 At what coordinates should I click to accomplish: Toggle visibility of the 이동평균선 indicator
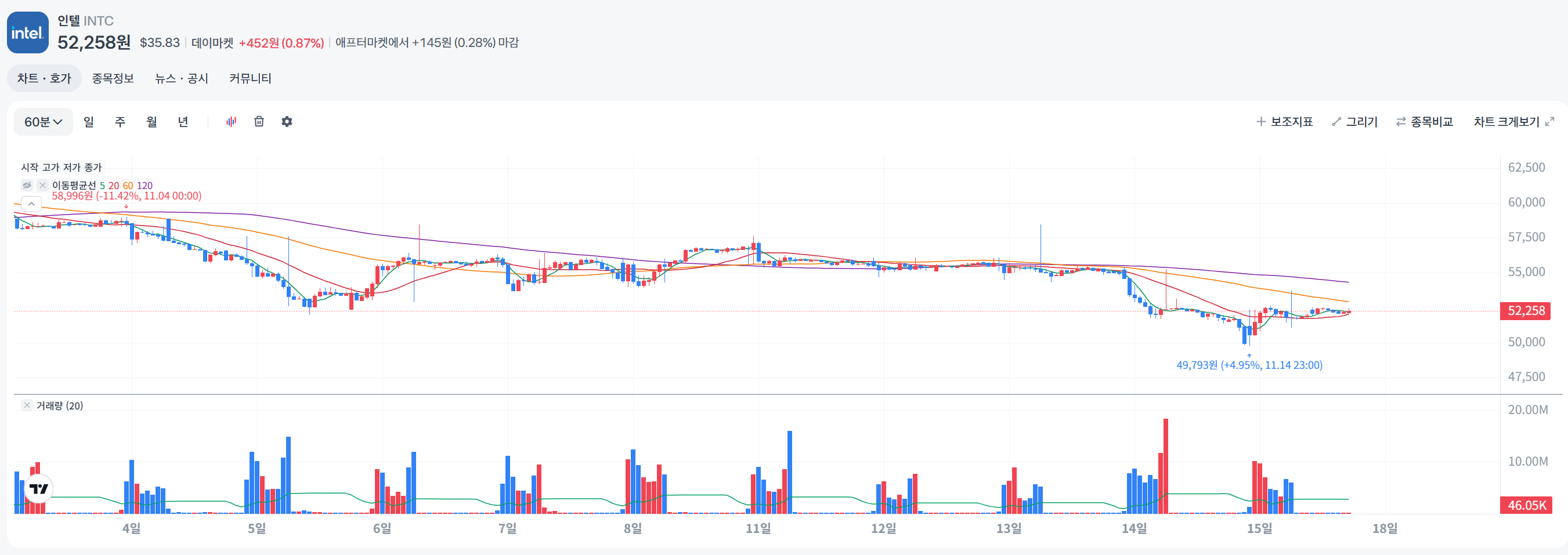pos(27,185)
